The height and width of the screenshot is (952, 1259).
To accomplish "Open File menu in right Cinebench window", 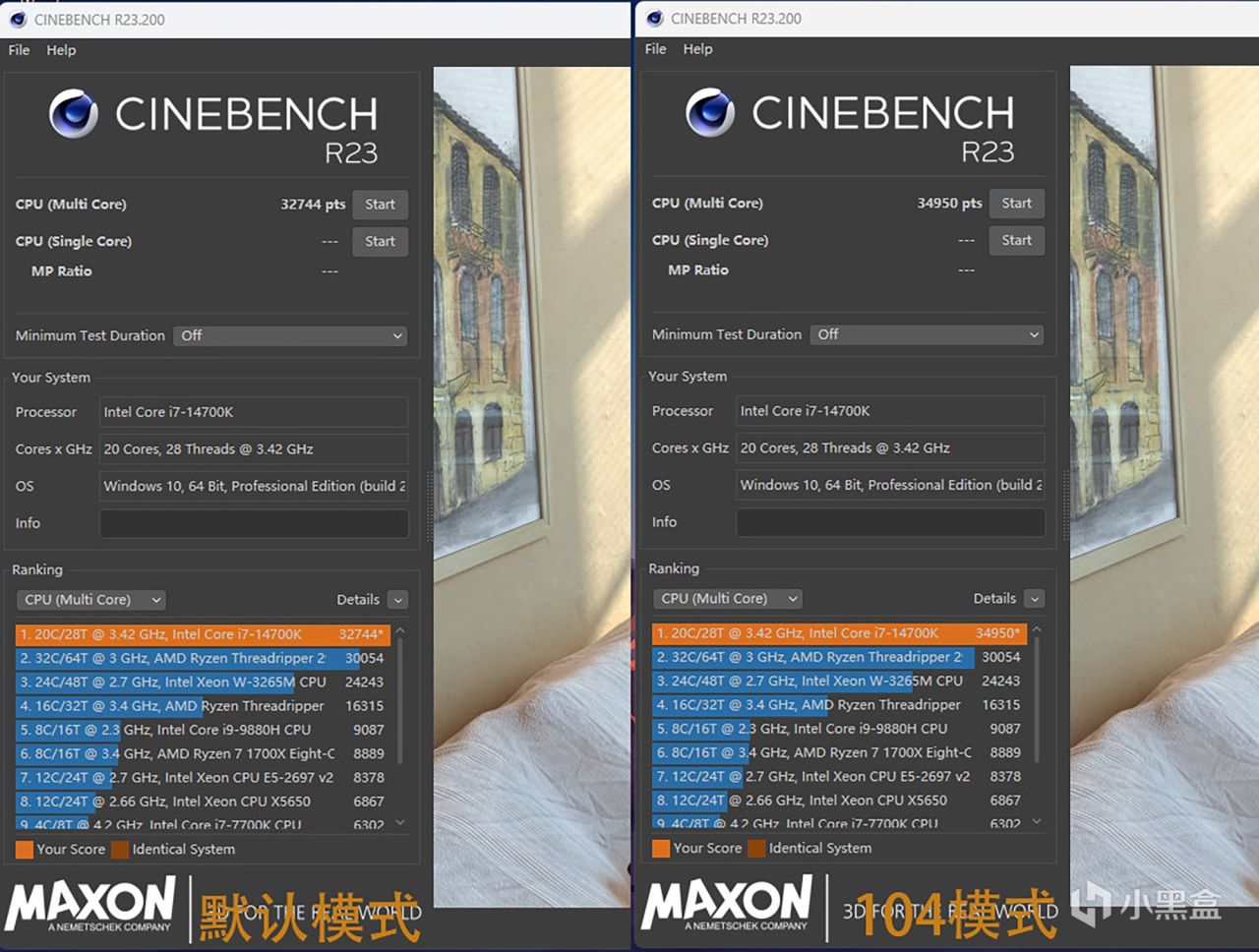I will 655,49.
